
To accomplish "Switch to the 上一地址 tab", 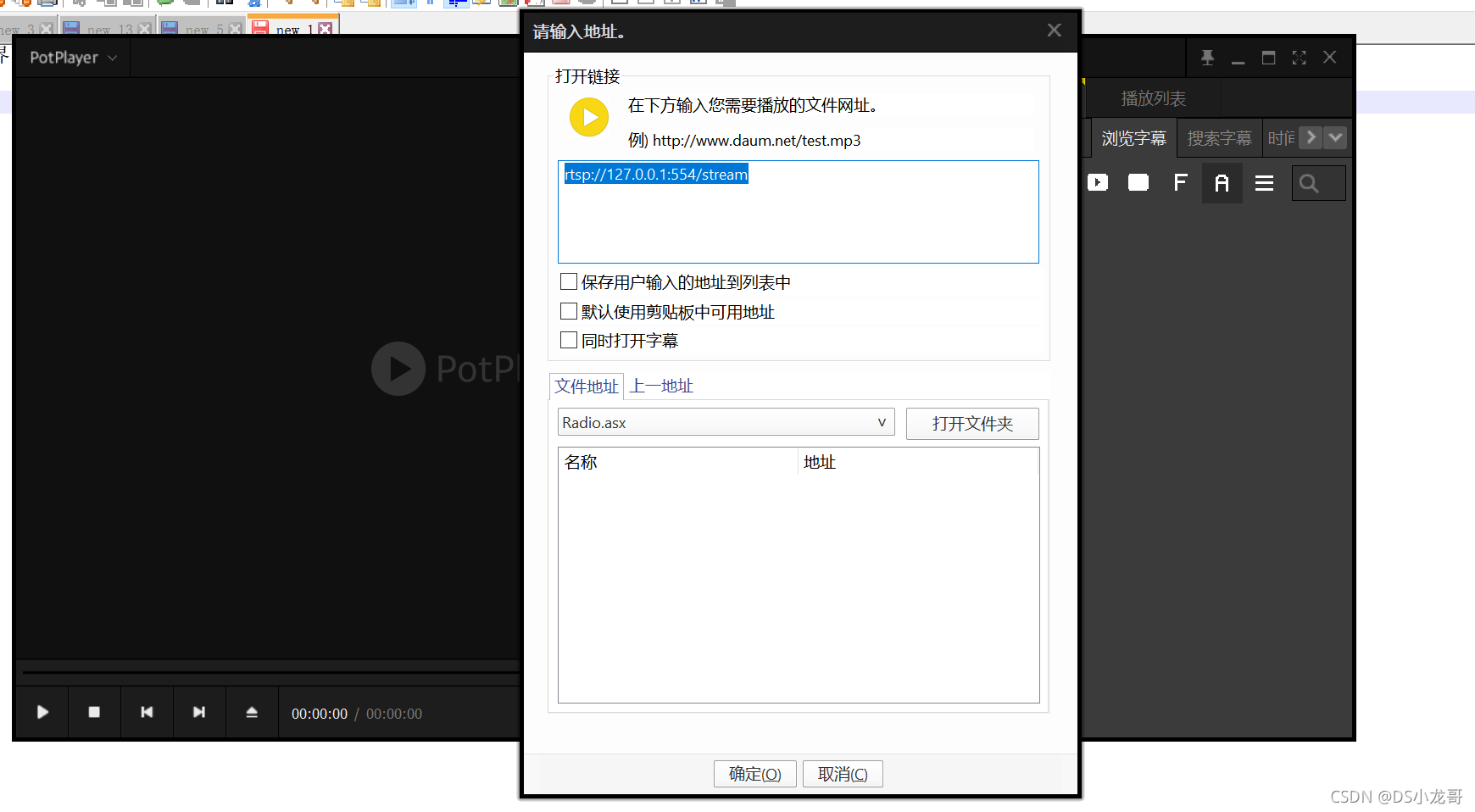I will [660, 386].
